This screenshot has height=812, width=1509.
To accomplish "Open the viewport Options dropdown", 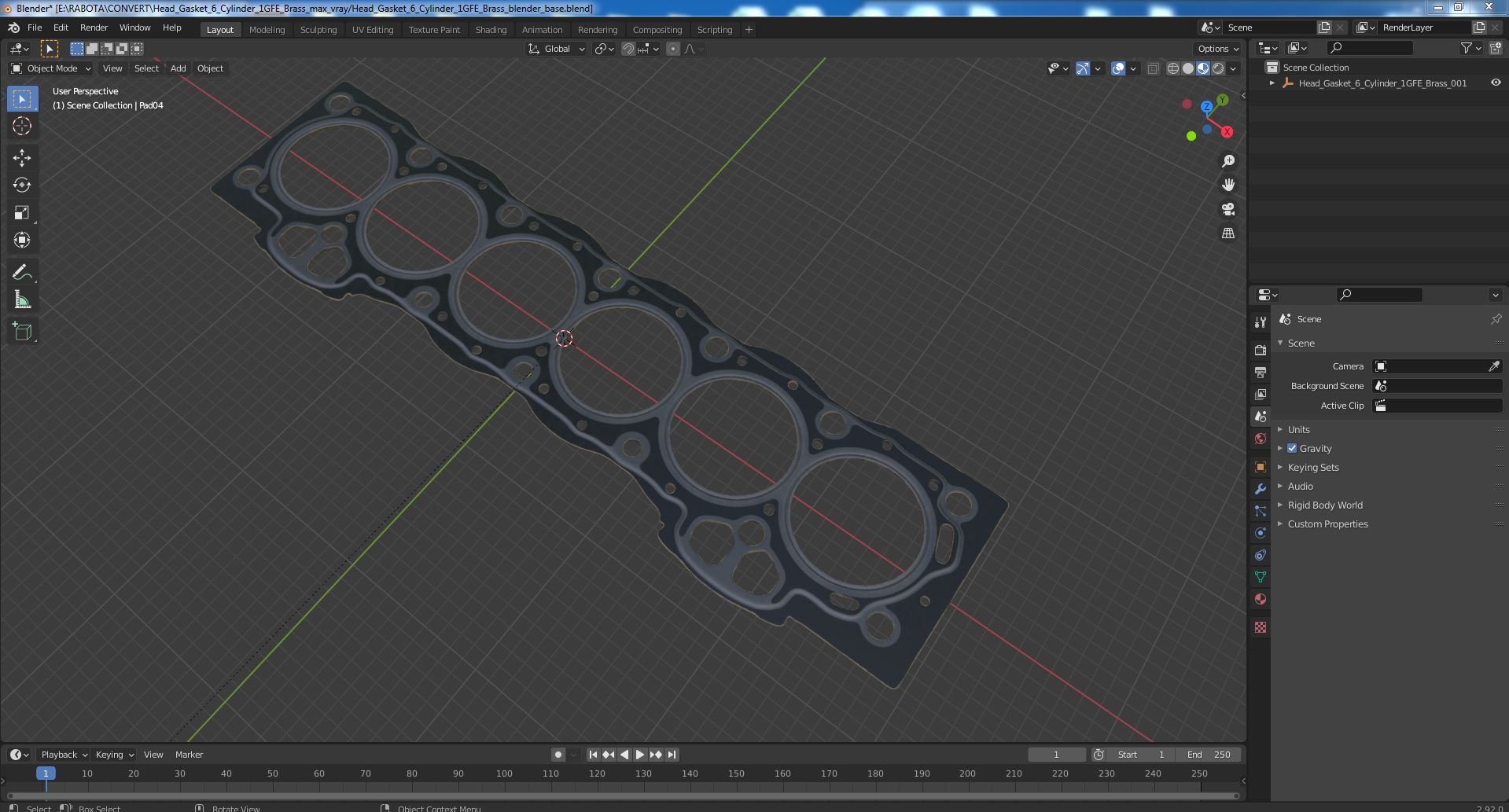I will point(1218,49).
